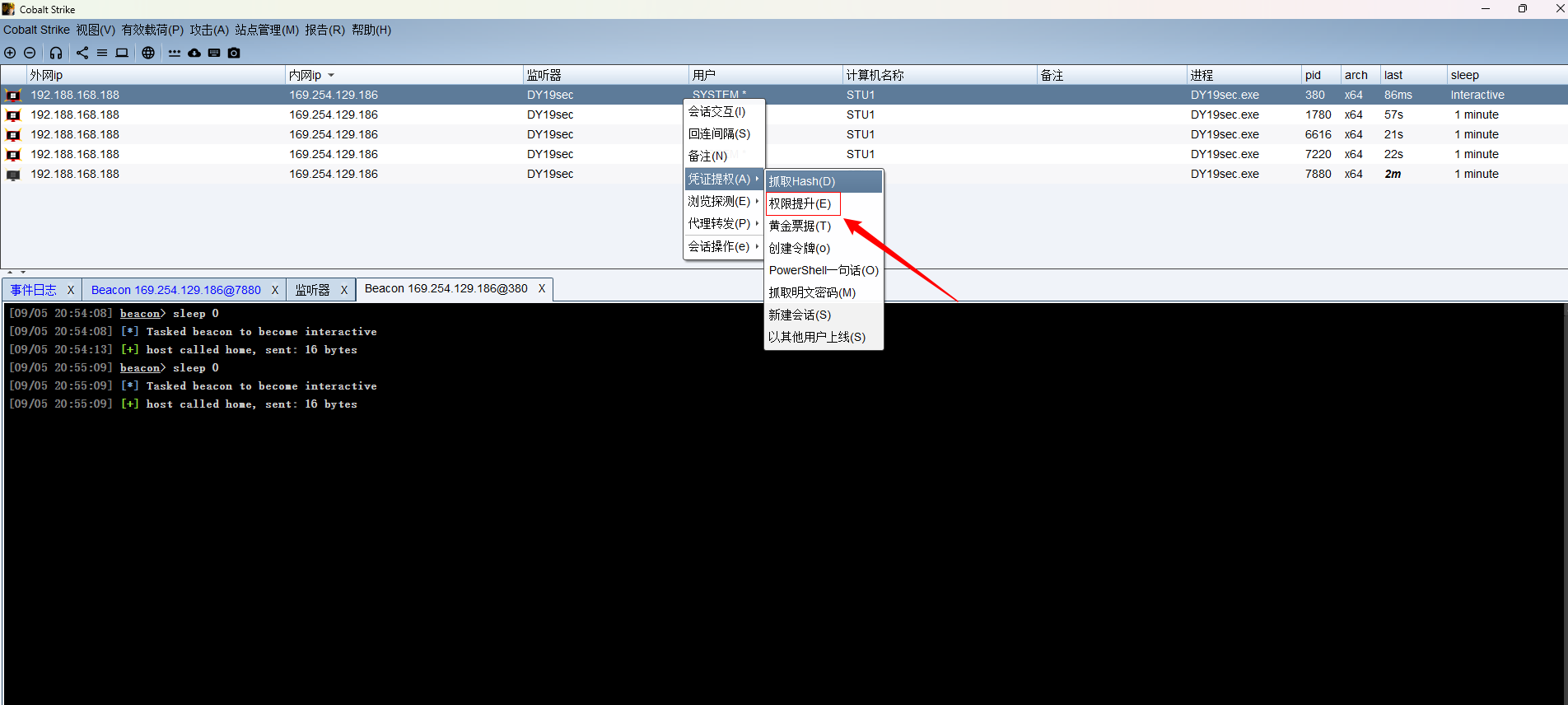Show sessions in table view icon

click(102, 53)
